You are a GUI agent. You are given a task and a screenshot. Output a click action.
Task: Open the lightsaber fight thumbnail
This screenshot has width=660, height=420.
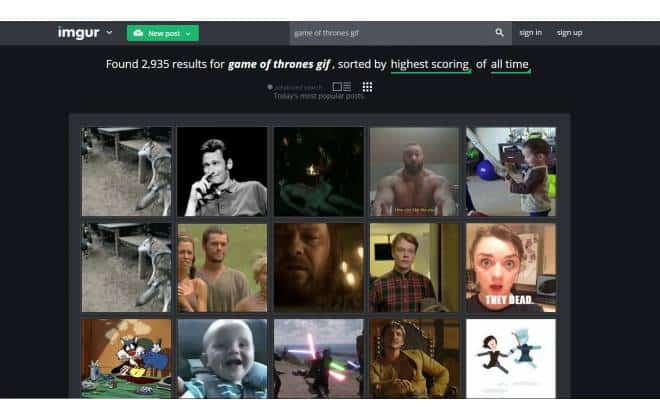click(x=319, y=359)
